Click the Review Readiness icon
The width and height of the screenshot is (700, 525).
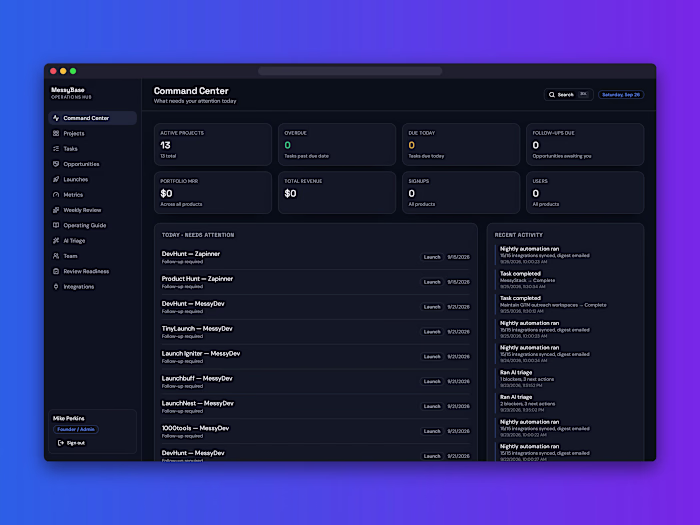[x=56, y=271]
